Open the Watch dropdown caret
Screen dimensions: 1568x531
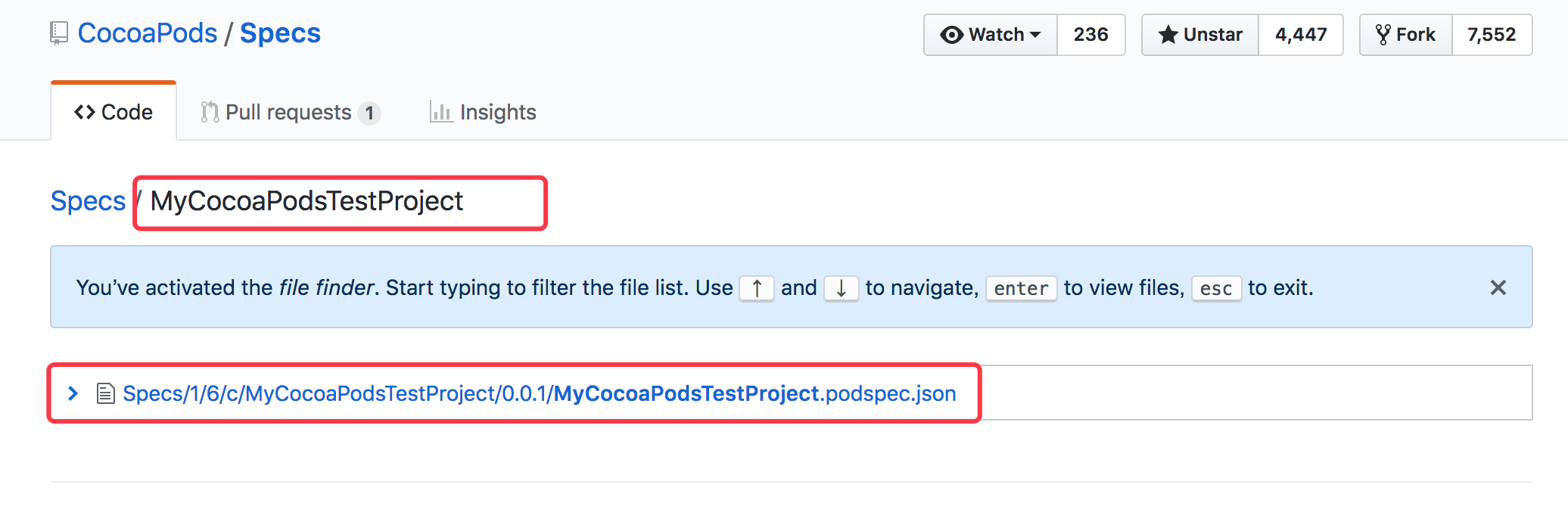point(1035,35)
